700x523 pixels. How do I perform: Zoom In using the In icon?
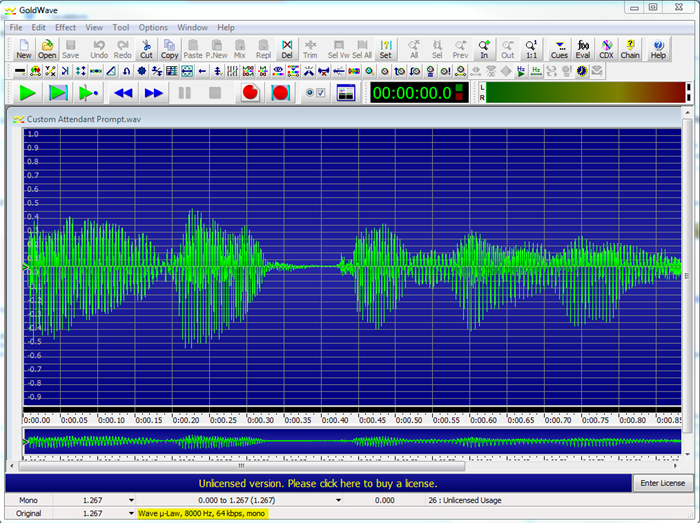(484, 49)
